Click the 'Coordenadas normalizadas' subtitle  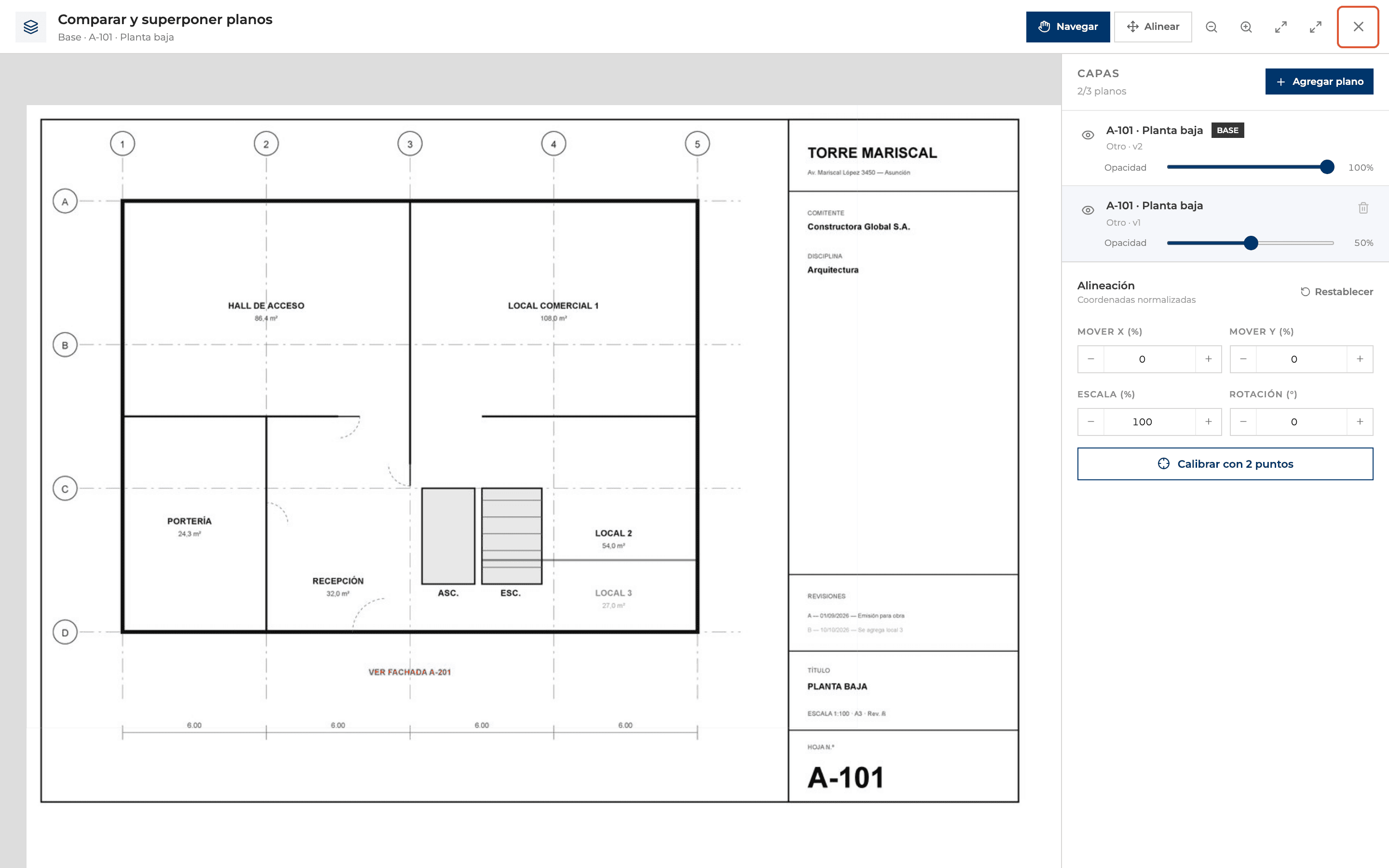1136,299
